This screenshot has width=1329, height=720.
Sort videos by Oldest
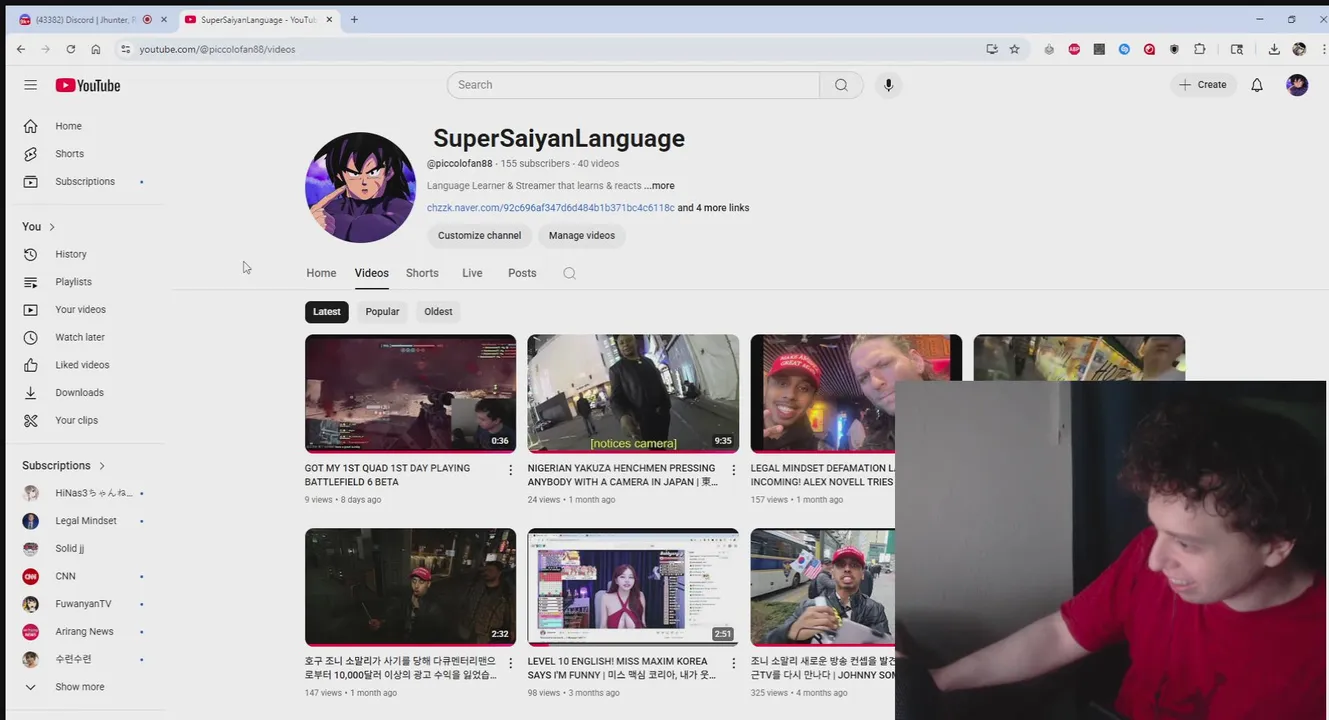438,312
